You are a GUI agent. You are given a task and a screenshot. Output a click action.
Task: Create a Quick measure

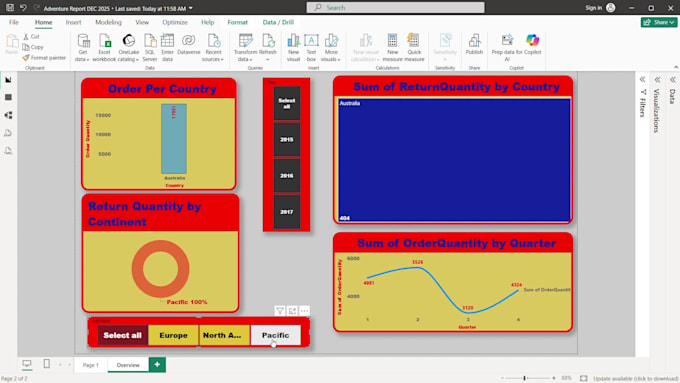click(x=414, y=48)
